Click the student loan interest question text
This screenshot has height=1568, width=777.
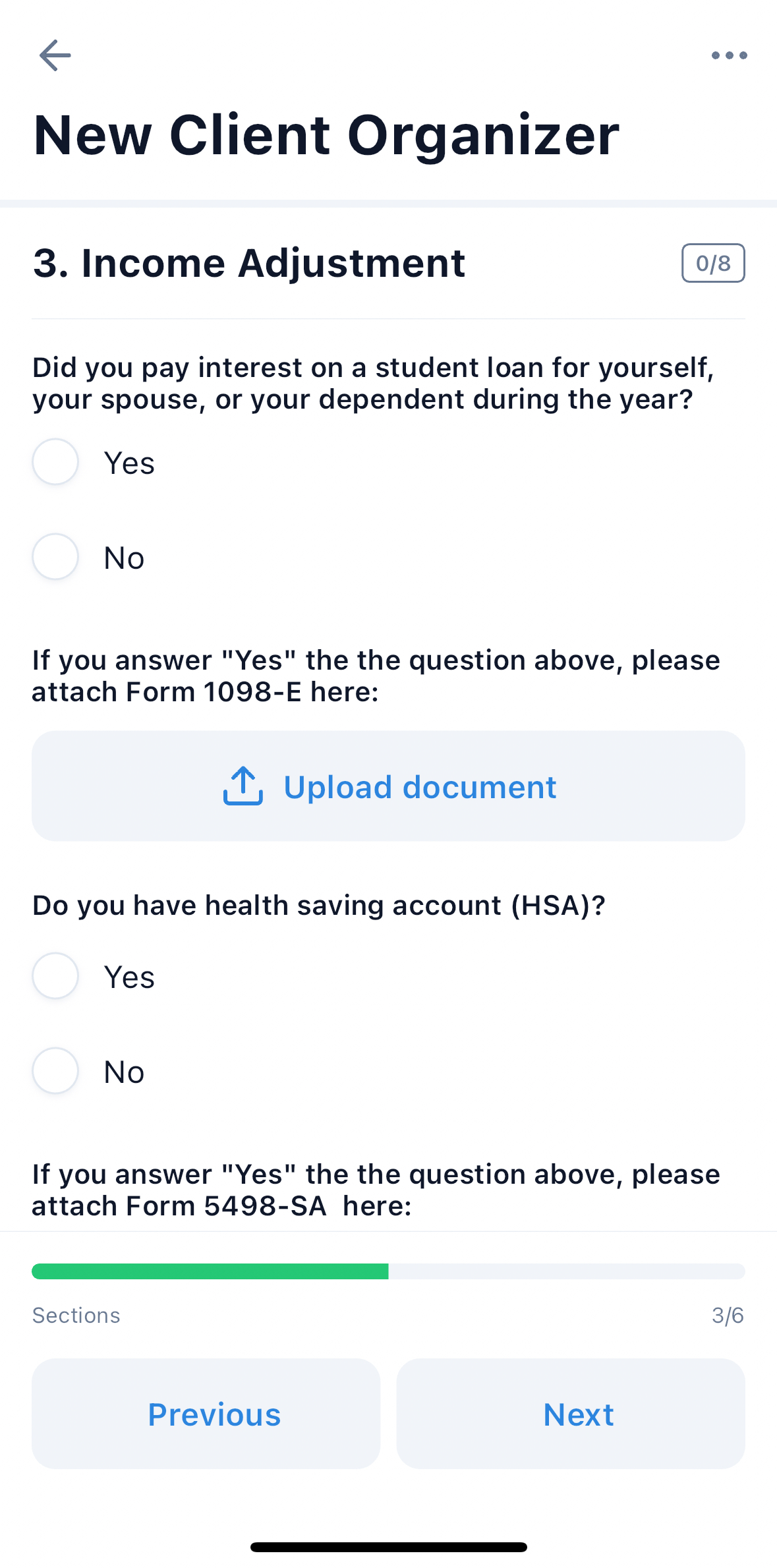pyautogui.click(x=373, y=384)
